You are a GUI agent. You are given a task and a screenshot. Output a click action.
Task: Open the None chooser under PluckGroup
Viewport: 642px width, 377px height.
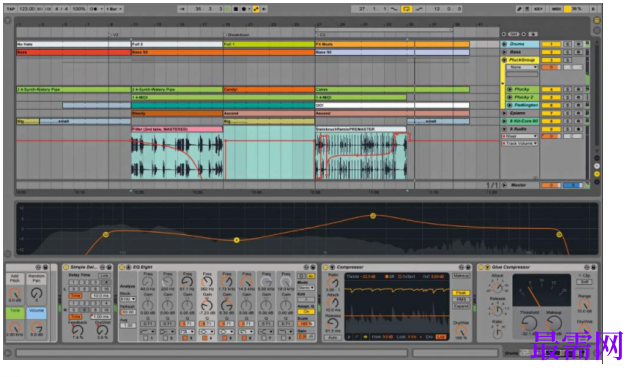[522, 67]
